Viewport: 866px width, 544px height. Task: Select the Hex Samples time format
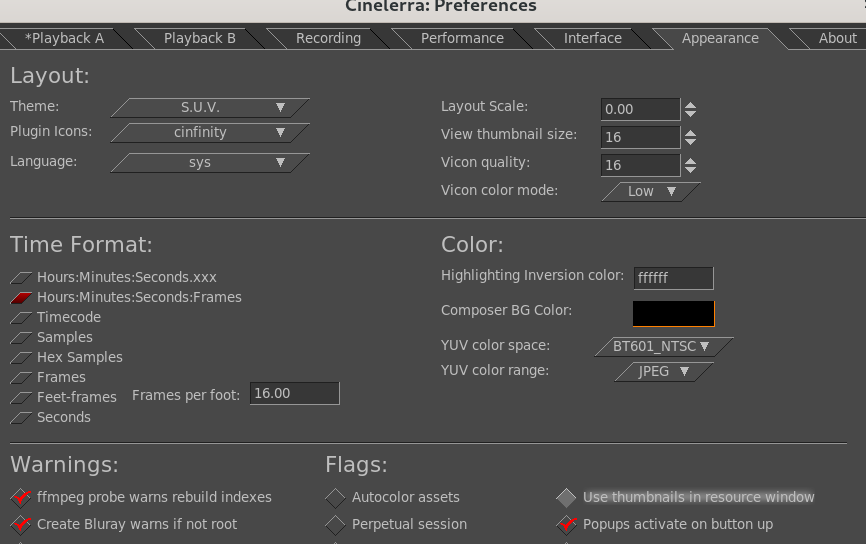click(66, 357)
